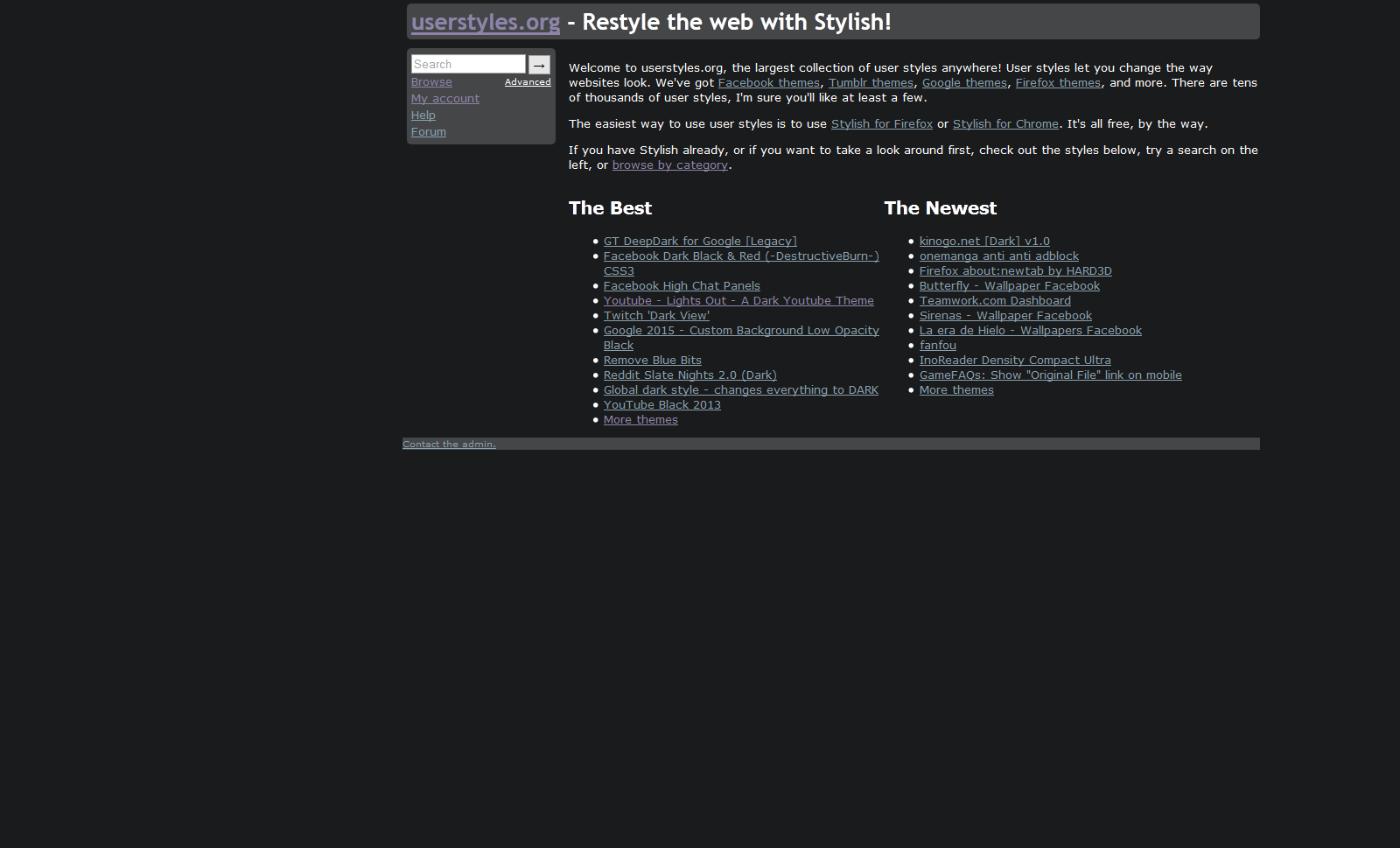Image resolution: width=1400 pixels, height=848 pixels.
Task: Open Sirenas - Wallpaper Facebook style
Action: [x=1005, y=316]
